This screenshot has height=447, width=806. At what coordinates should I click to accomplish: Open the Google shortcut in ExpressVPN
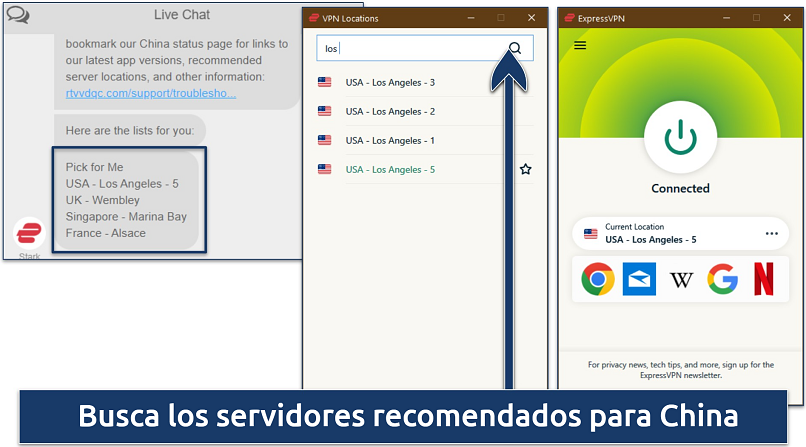pyautogui.click(x=722, y=279)
